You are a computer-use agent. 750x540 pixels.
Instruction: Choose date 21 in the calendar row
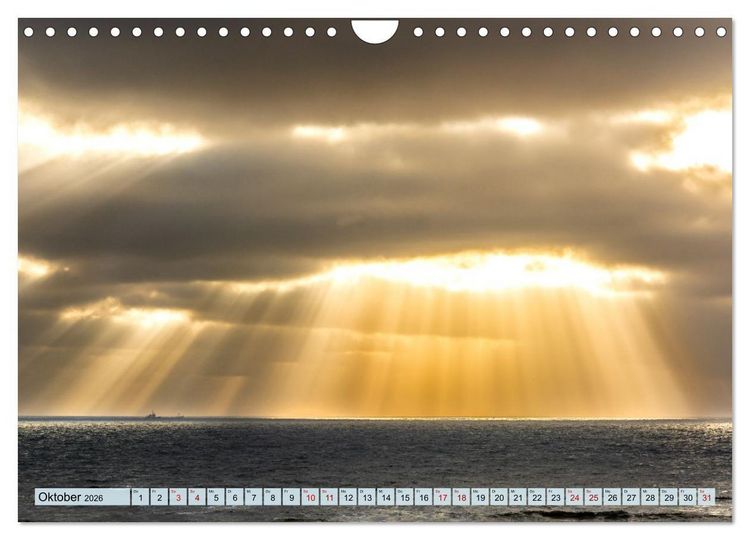pyautogui.click(x=518, y=497)
